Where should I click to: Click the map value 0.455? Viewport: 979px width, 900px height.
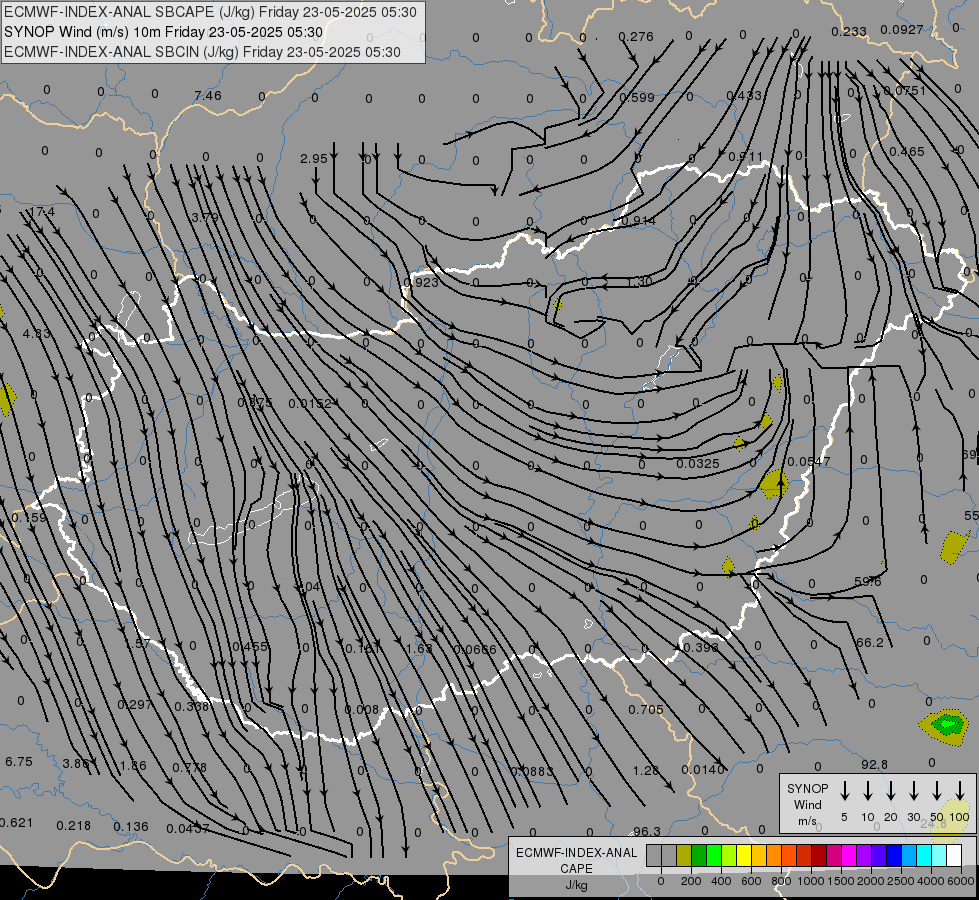tap(250, 646)
